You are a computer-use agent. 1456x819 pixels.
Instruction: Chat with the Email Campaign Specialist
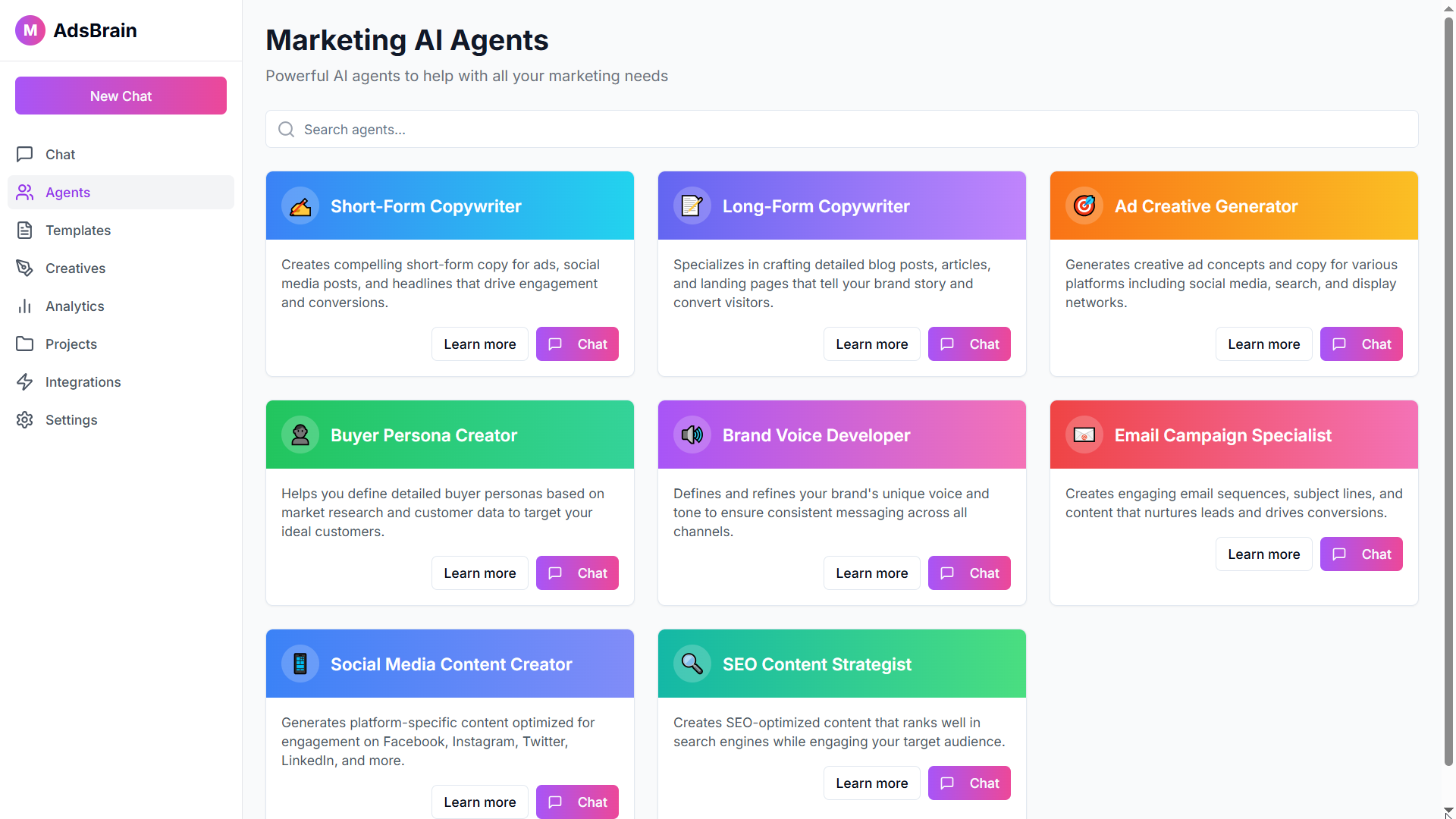tap(1361, 554)
